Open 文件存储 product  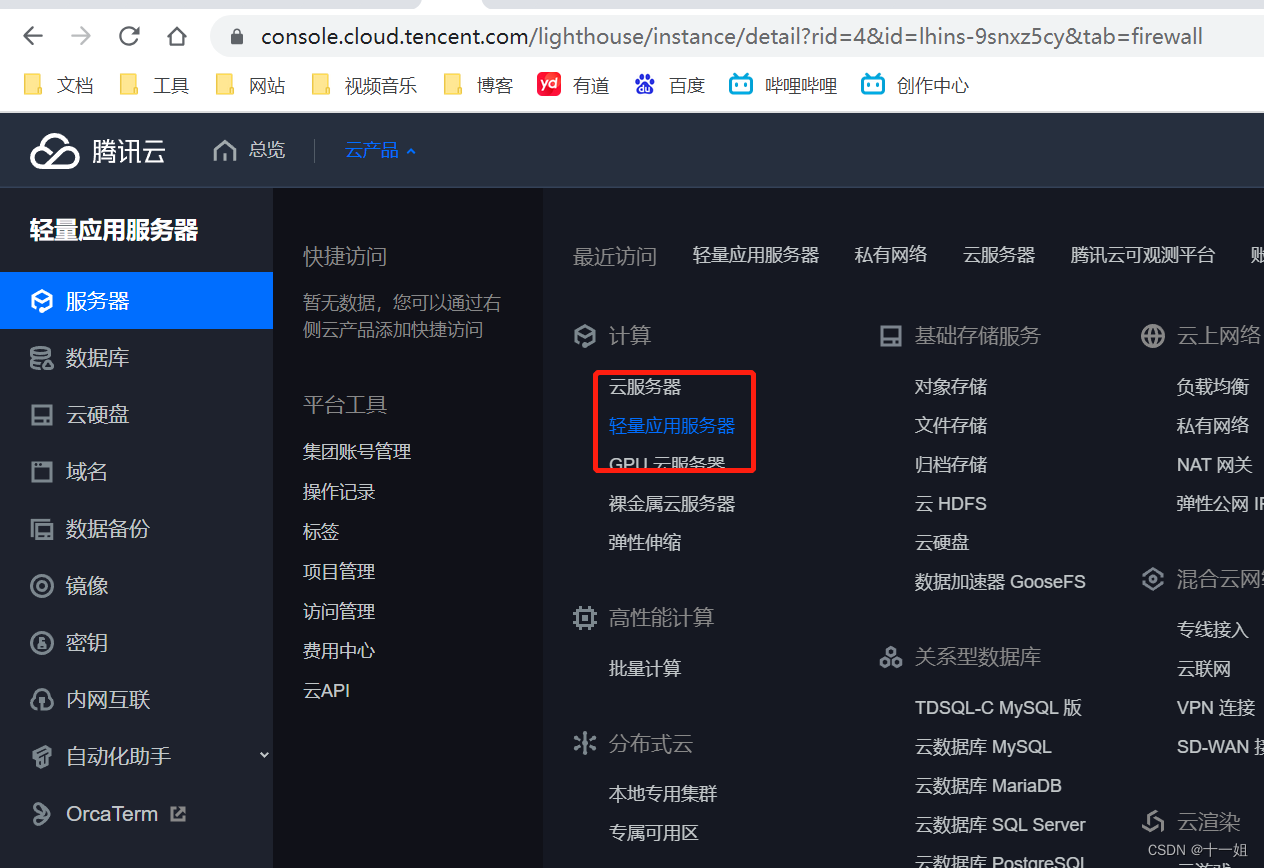click(951, 426)
